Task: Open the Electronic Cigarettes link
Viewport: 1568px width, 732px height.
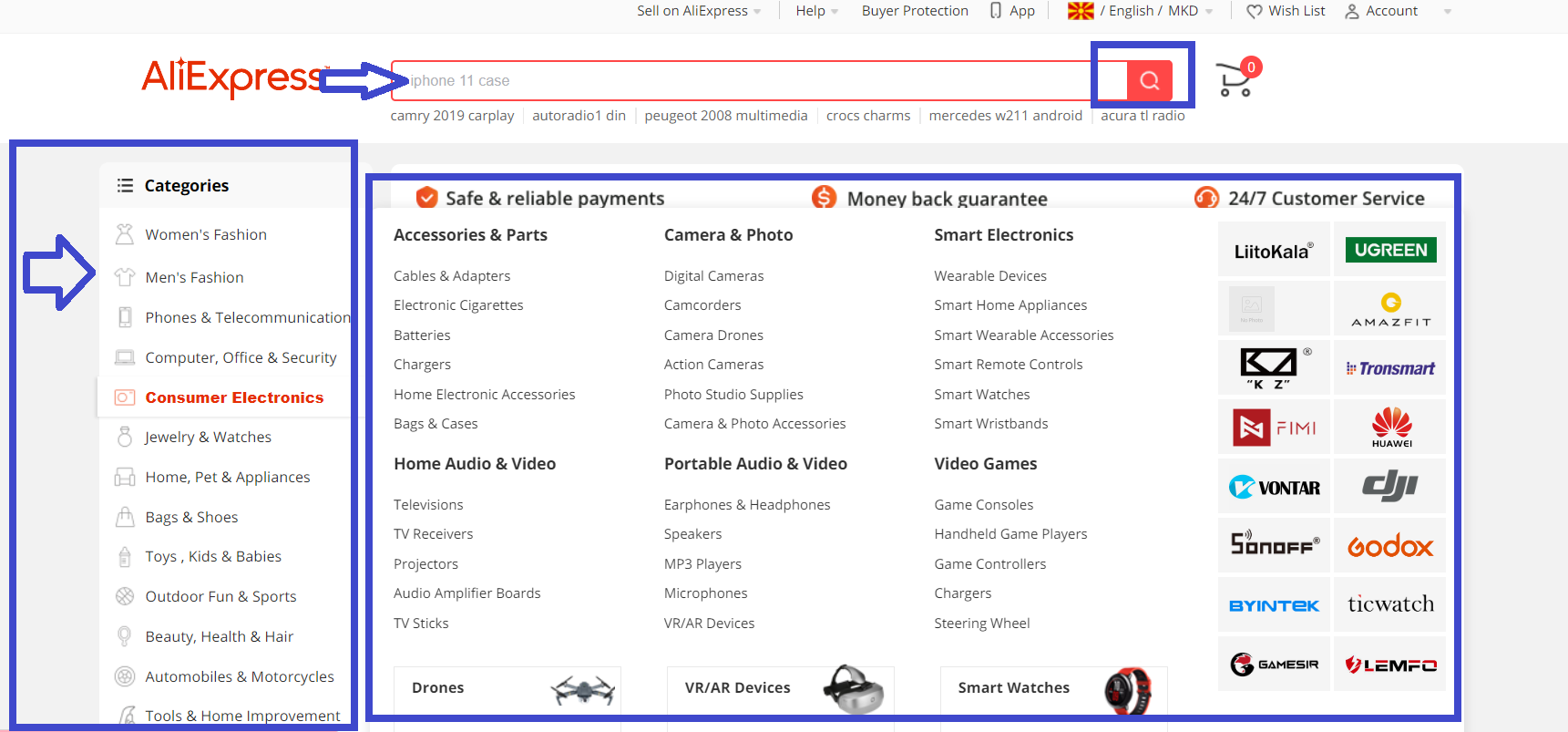Action: (x=458, y=305)
